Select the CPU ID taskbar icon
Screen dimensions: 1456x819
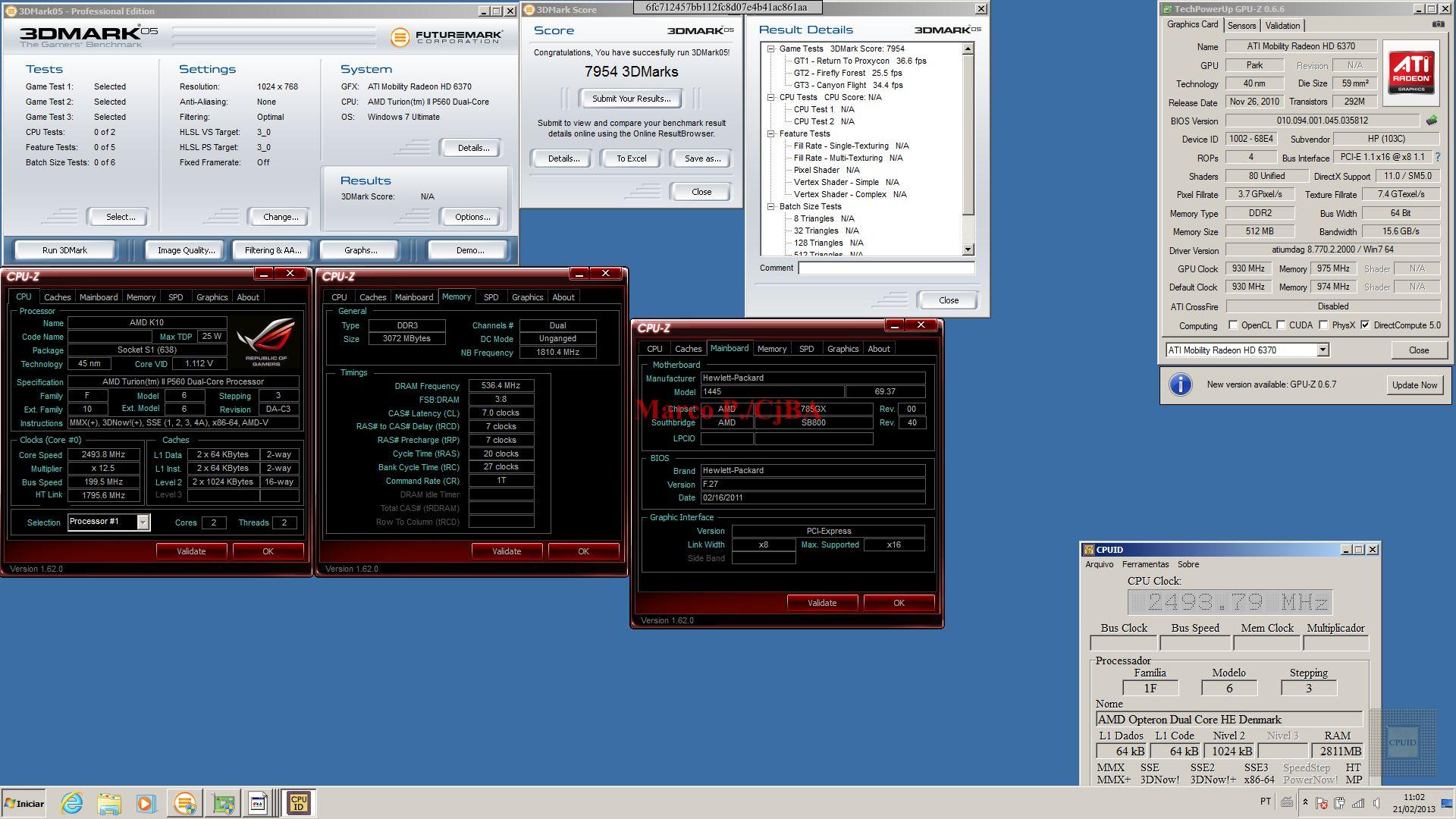299,803
